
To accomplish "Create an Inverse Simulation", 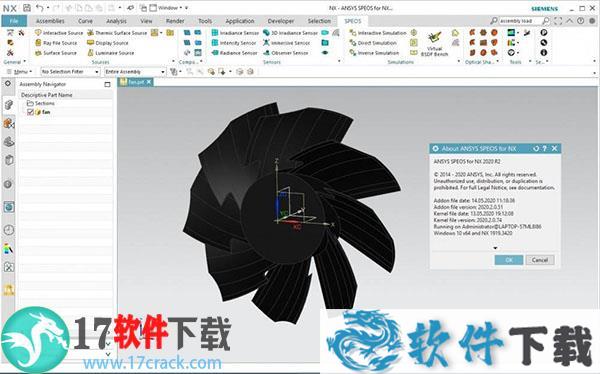I will point(374,53).
